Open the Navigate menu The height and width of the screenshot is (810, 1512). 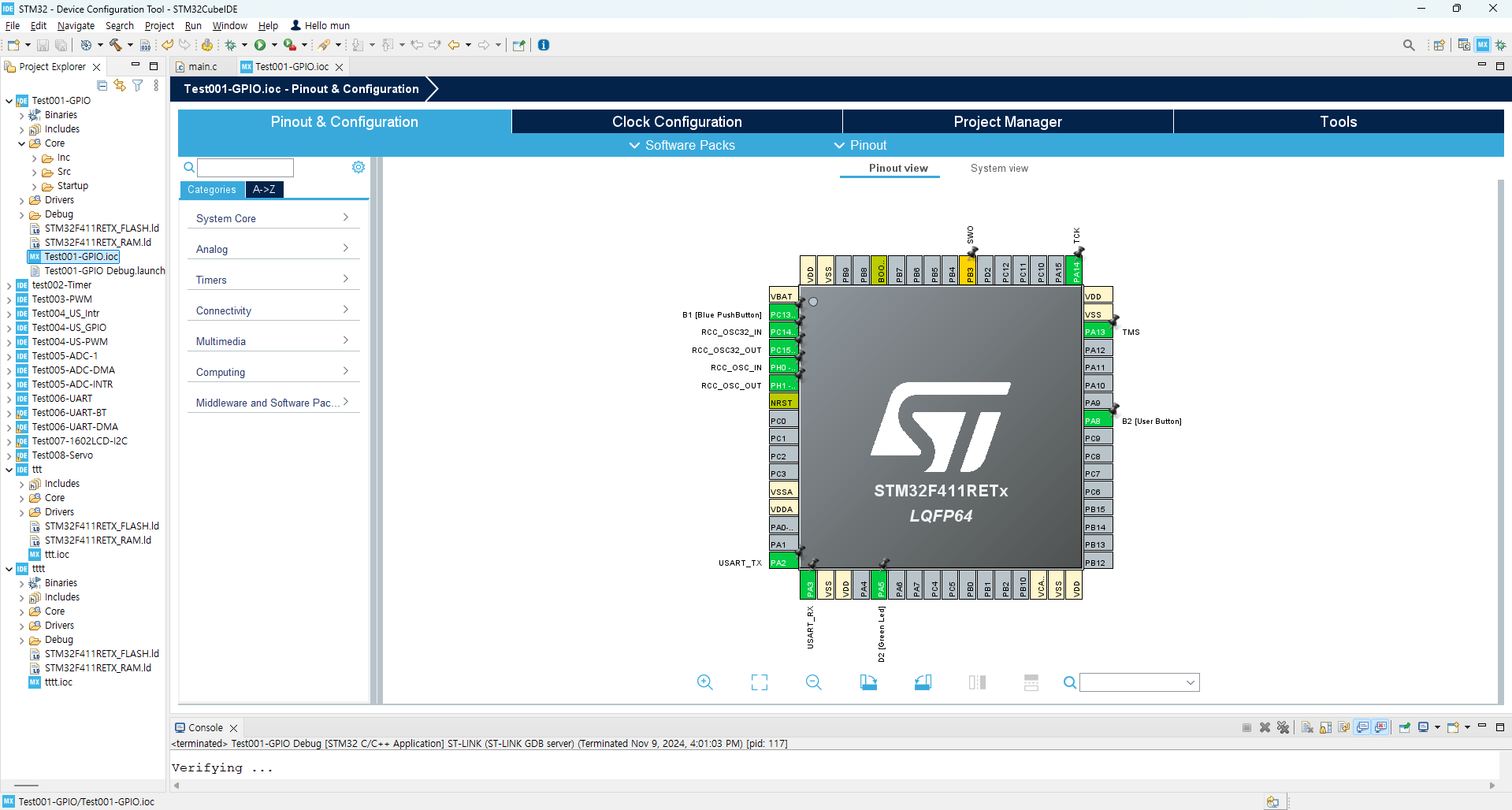pyautogui.click(x=76, y=26)
